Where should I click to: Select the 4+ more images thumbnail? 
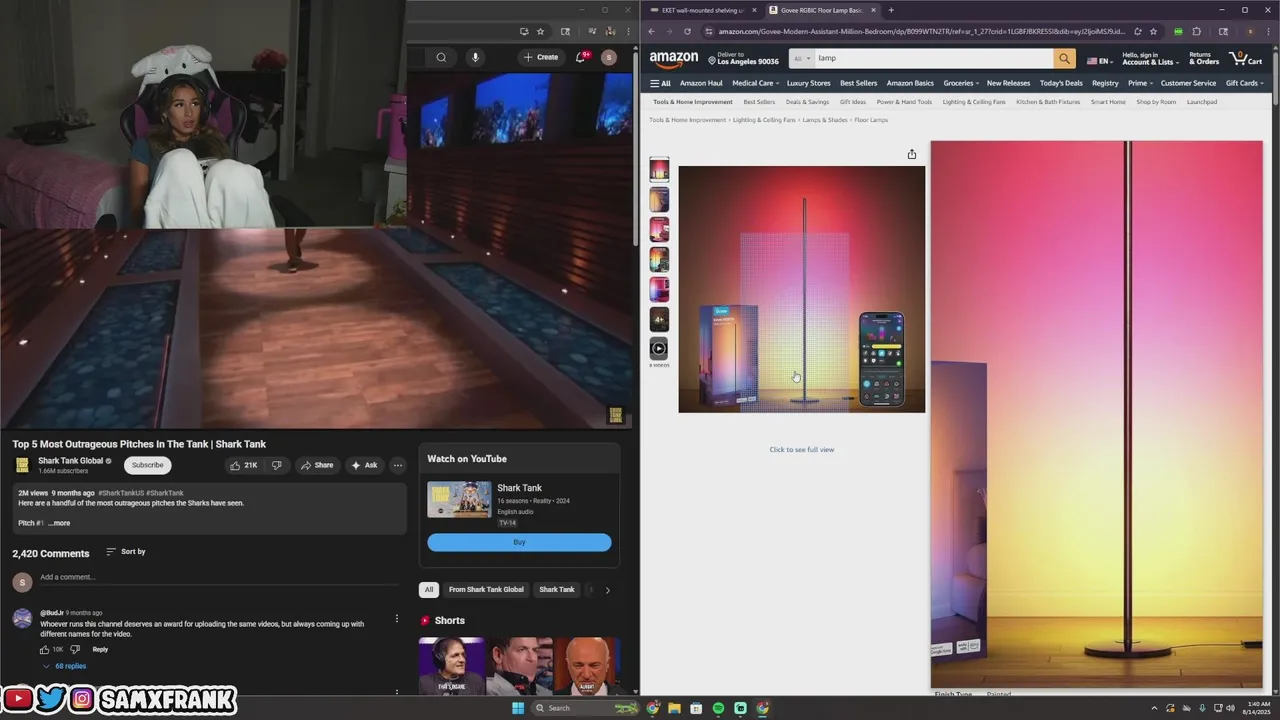coord(659,319)
